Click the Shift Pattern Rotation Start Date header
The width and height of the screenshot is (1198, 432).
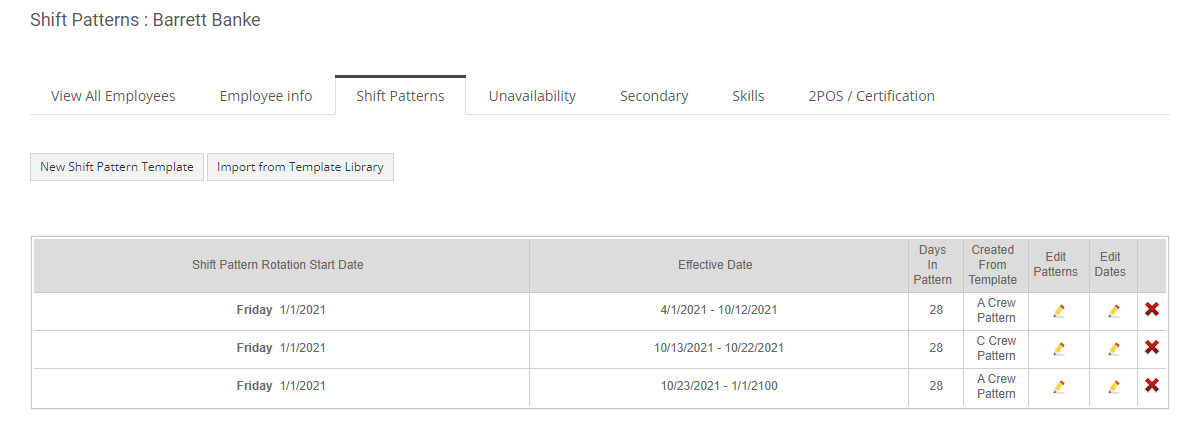[x=278, y=265]
